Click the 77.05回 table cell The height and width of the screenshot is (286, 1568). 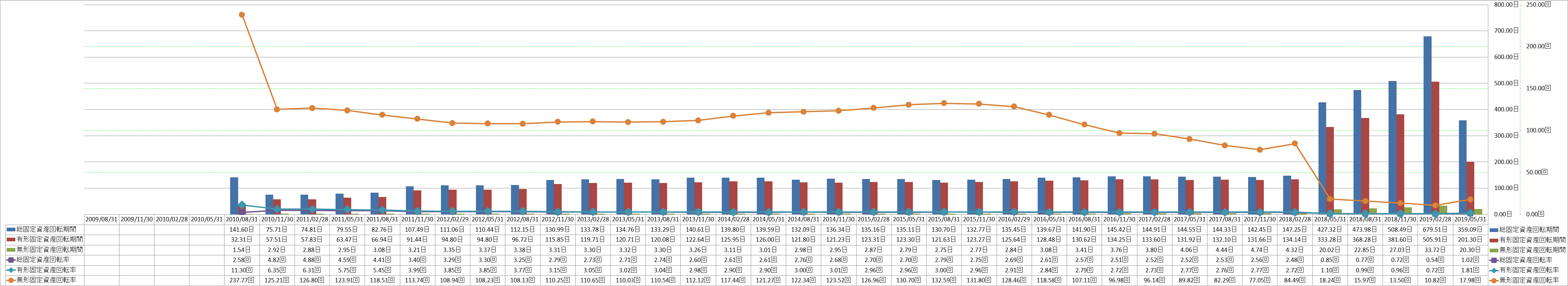(x=1260, y=281)
